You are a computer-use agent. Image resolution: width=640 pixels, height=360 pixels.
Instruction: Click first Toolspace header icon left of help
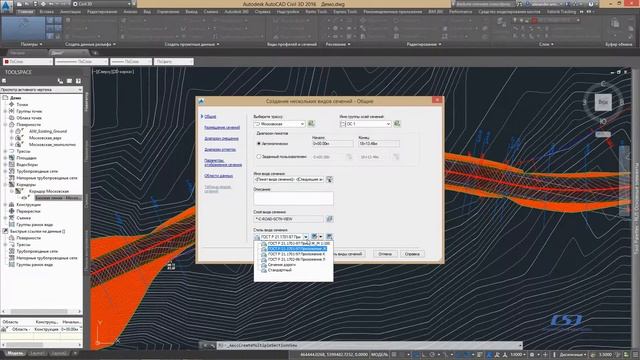click(60, 81)
